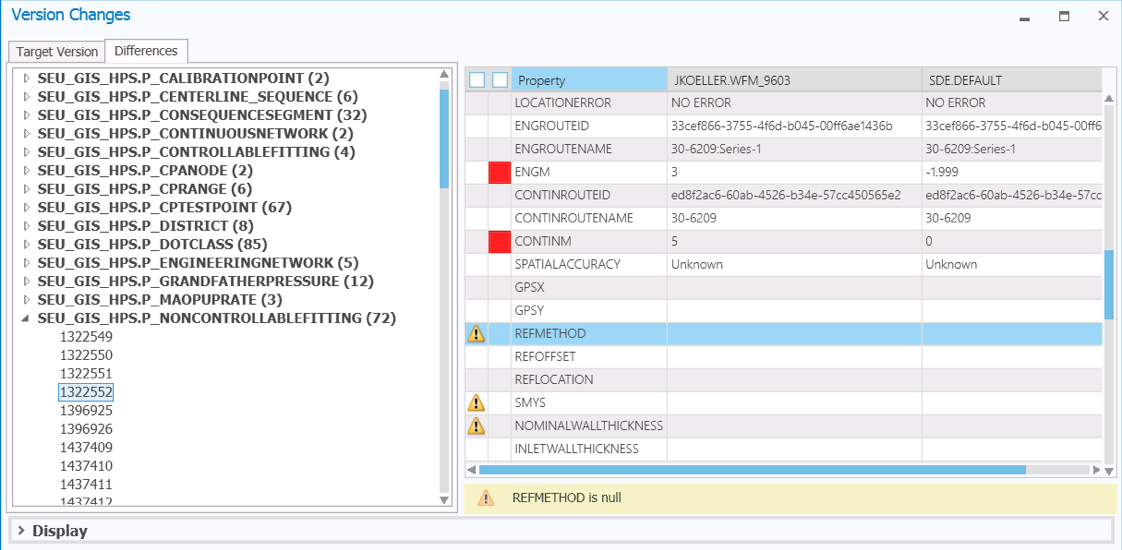This screenshot has height=550, width=1122.
Task: Collapse SEU_GIS_HPS.P_NONCONTROLLABLEFITTING node
Action: [x=27, y=319]
